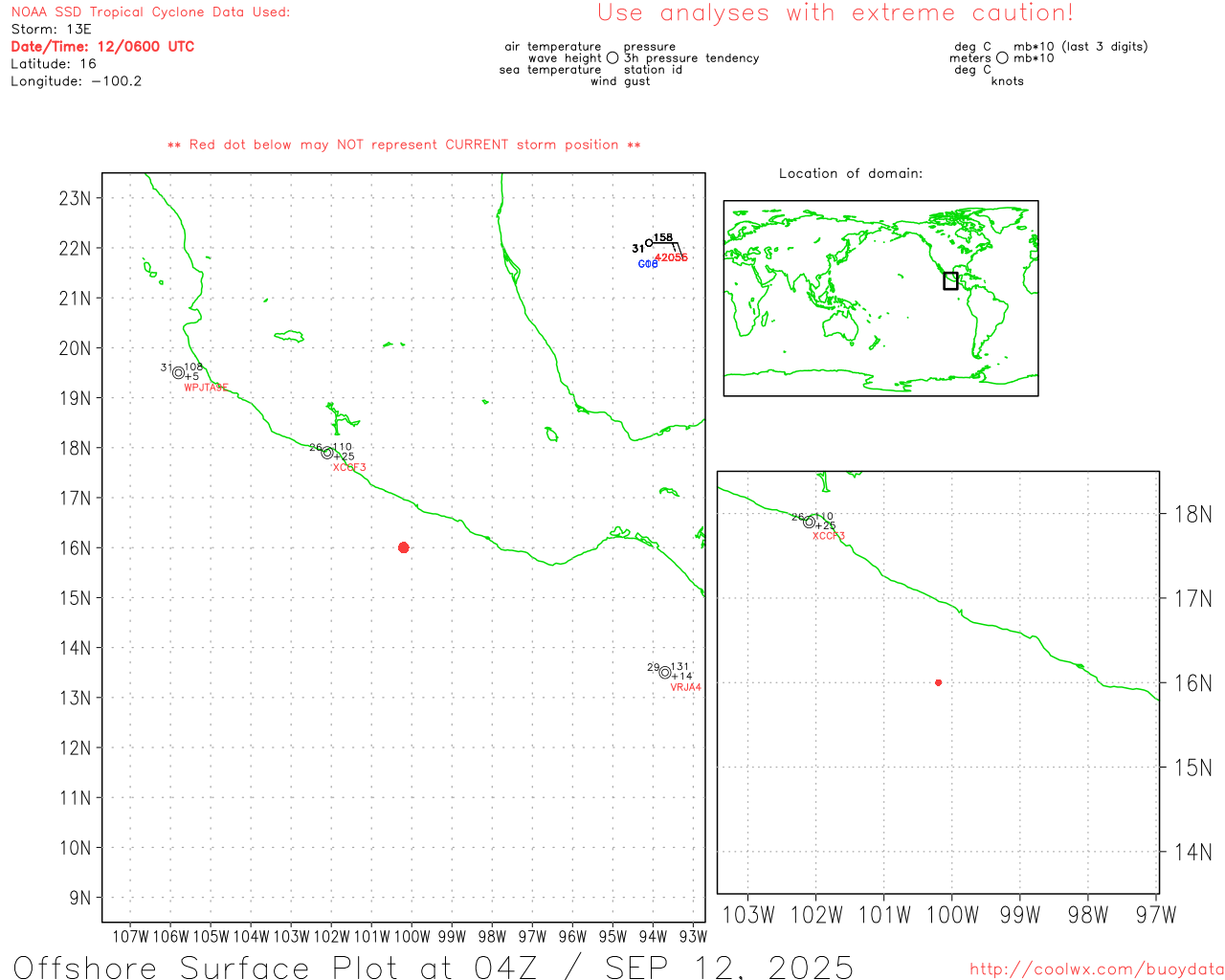This screenshot has height=980, width=1225.
Task: Click the 95W longitude axis label
Action: click(612, 937)
